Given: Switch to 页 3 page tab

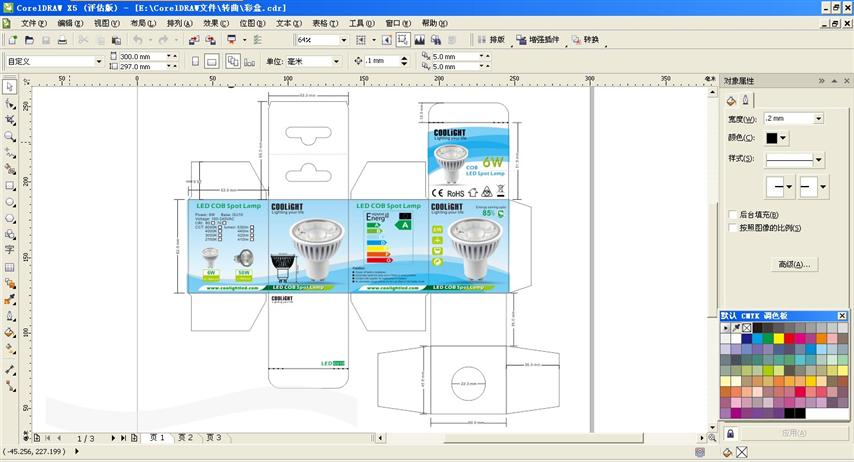Looking at the screenshot, I should tap(214, 437).
